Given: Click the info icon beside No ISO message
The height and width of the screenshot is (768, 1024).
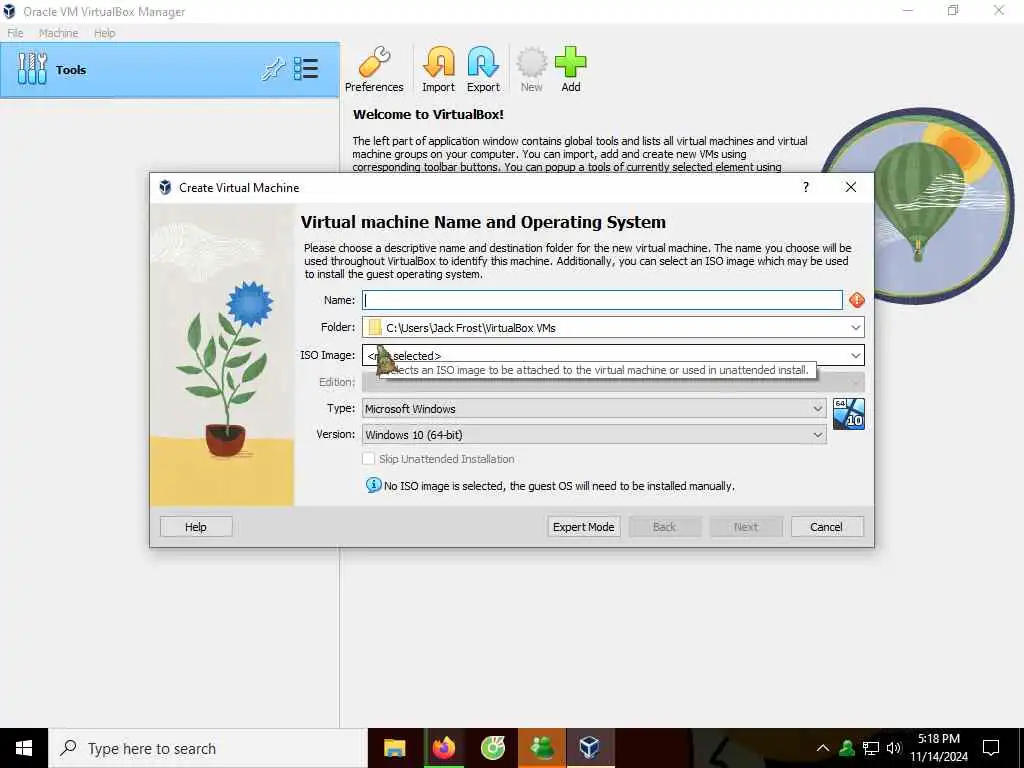Looking at the screenshot, I should 374,485.
